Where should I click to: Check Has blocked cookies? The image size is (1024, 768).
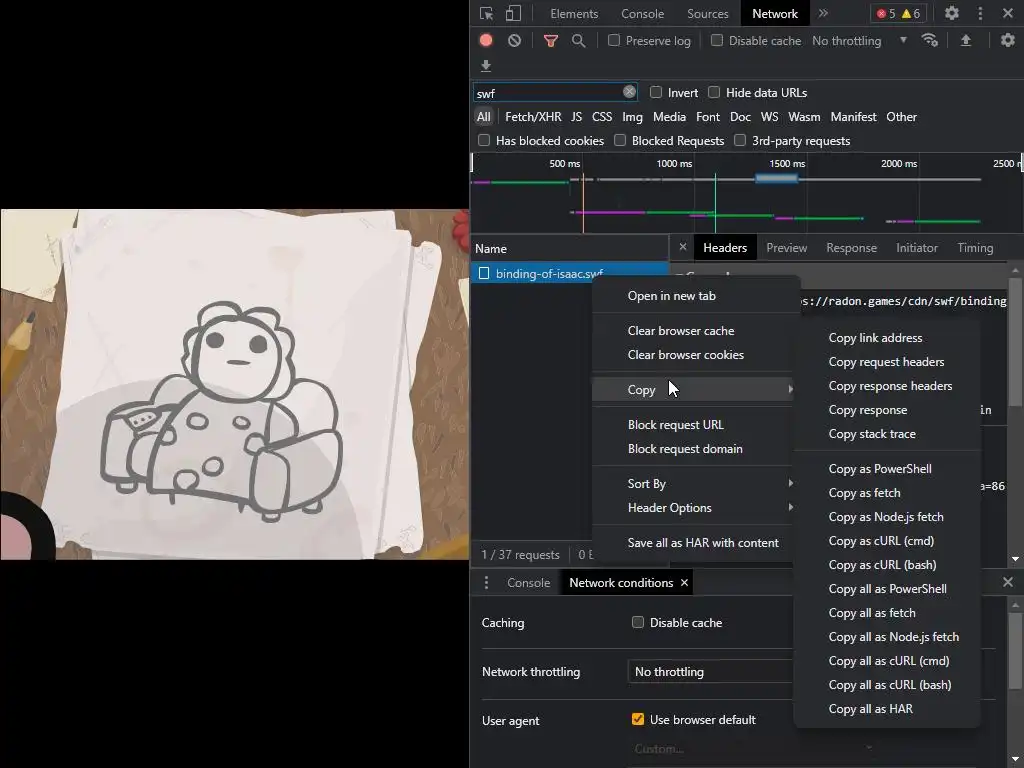484,140
